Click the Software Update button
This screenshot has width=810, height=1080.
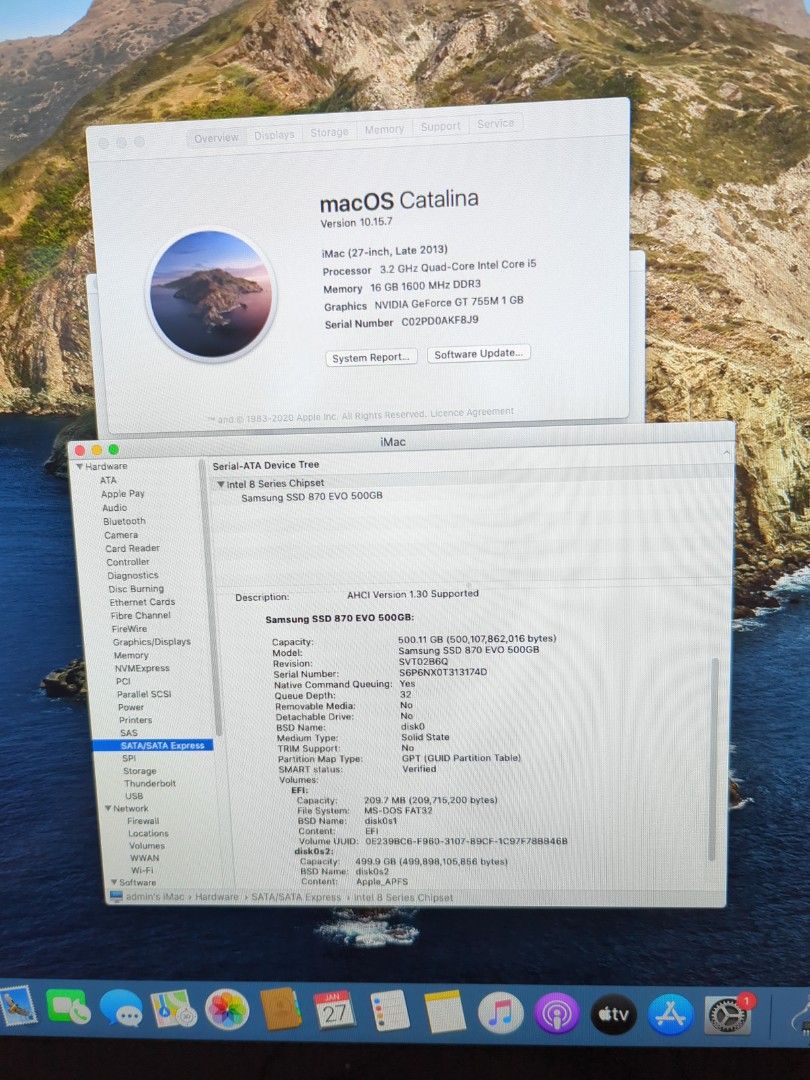click(x=478, y=353)
